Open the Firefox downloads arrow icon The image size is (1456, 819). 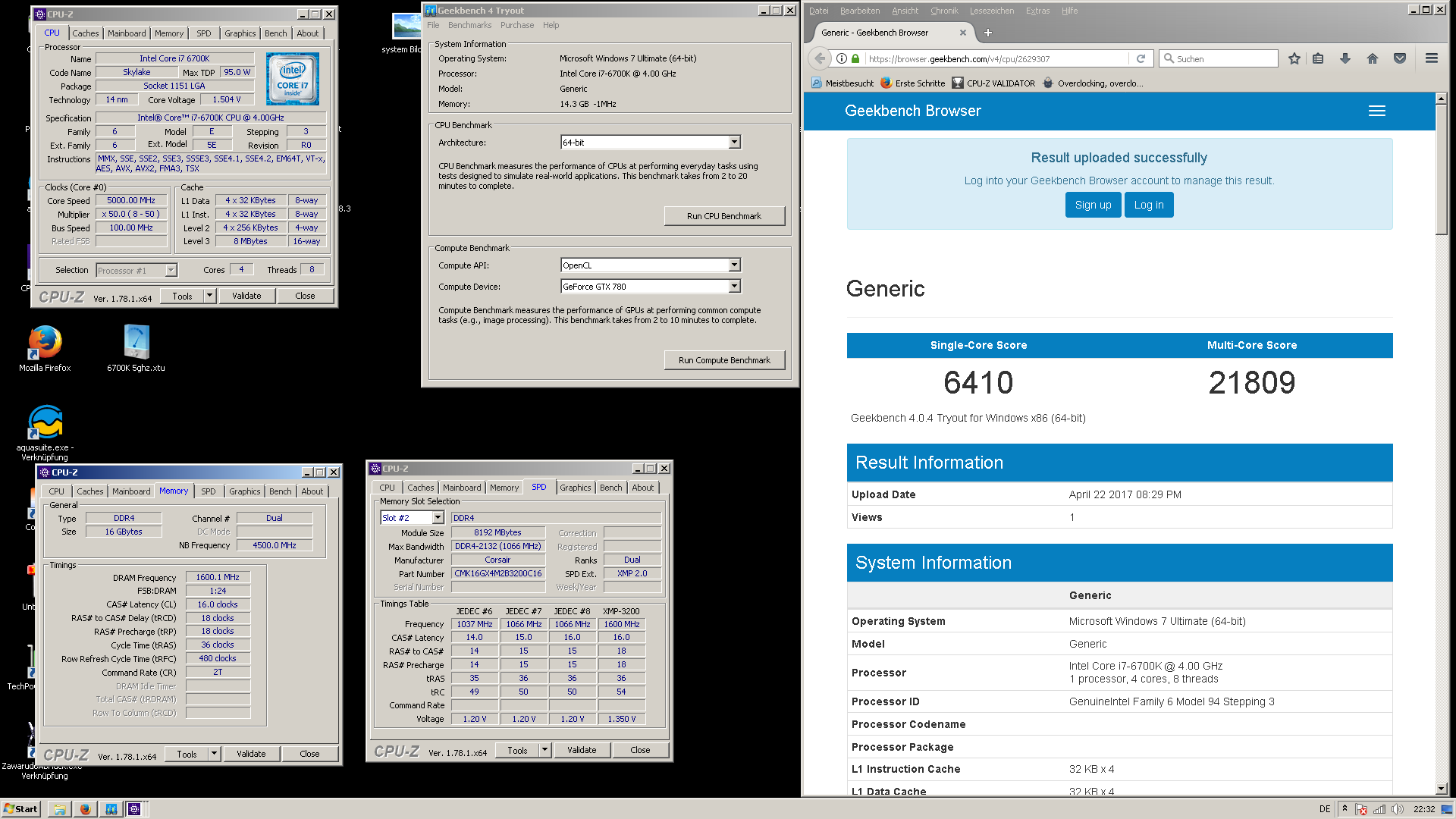1345,58
